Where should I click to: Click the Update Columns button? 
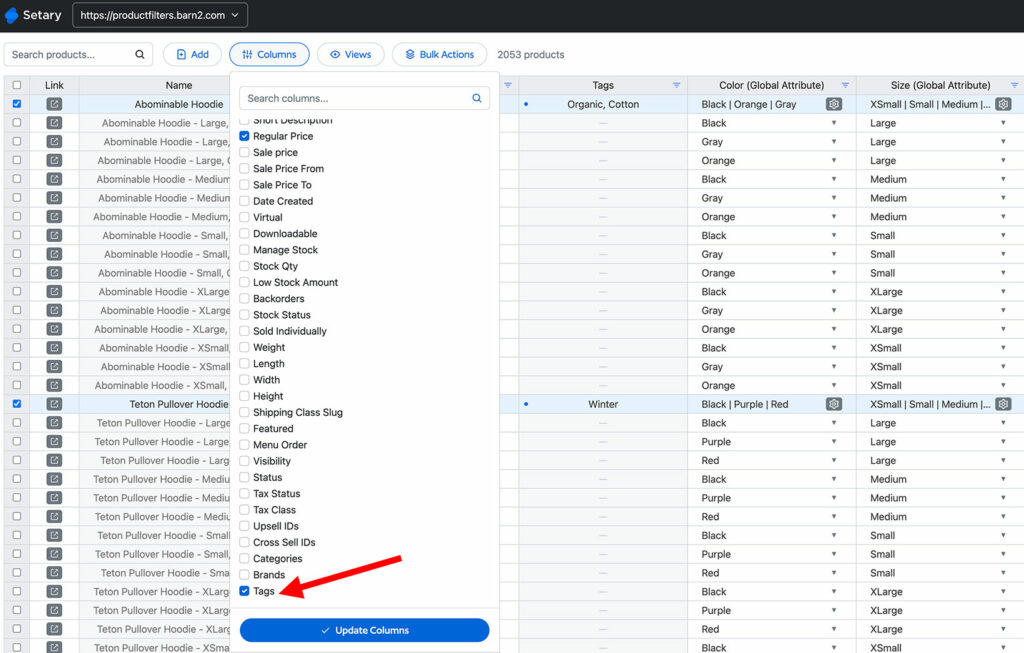[364, 630]
